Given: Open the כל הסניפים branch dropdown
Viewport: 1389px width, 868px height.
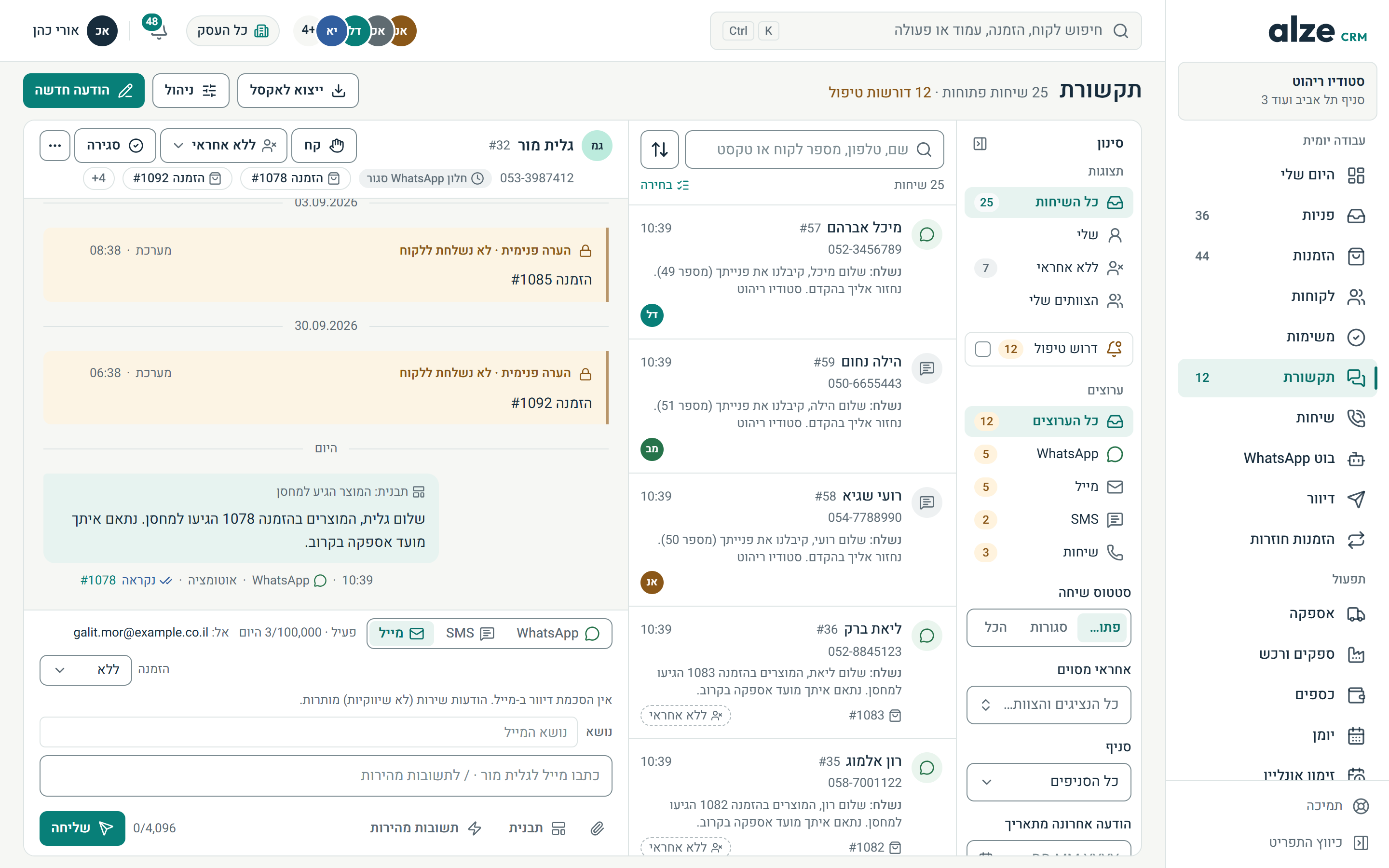Looking at the screenshot, I should pyautogui.click(x=1049, y=781).
